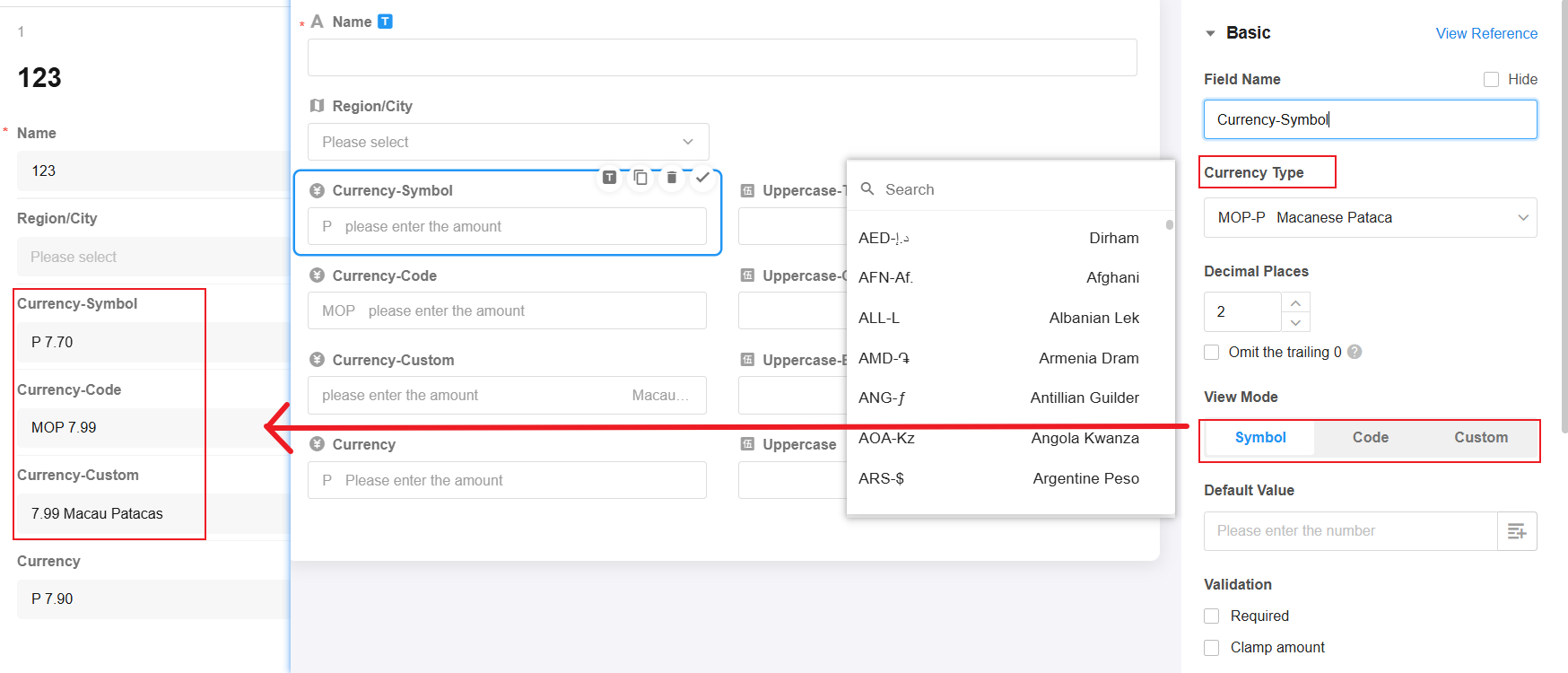The width and height of the screenshot is (1568, 673).
Task: Click the bottom Currency amount input in designer
Action: pyautogui.click(x=507, y=480)
